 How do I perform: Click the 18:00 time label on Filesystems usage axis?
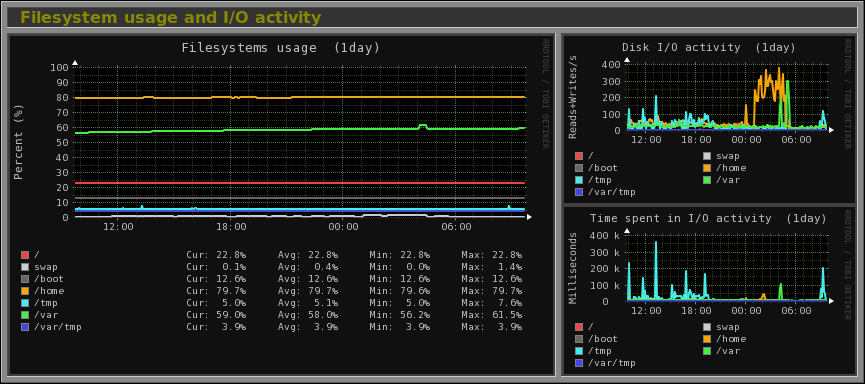pyautogui.click(x=231, y=227)
